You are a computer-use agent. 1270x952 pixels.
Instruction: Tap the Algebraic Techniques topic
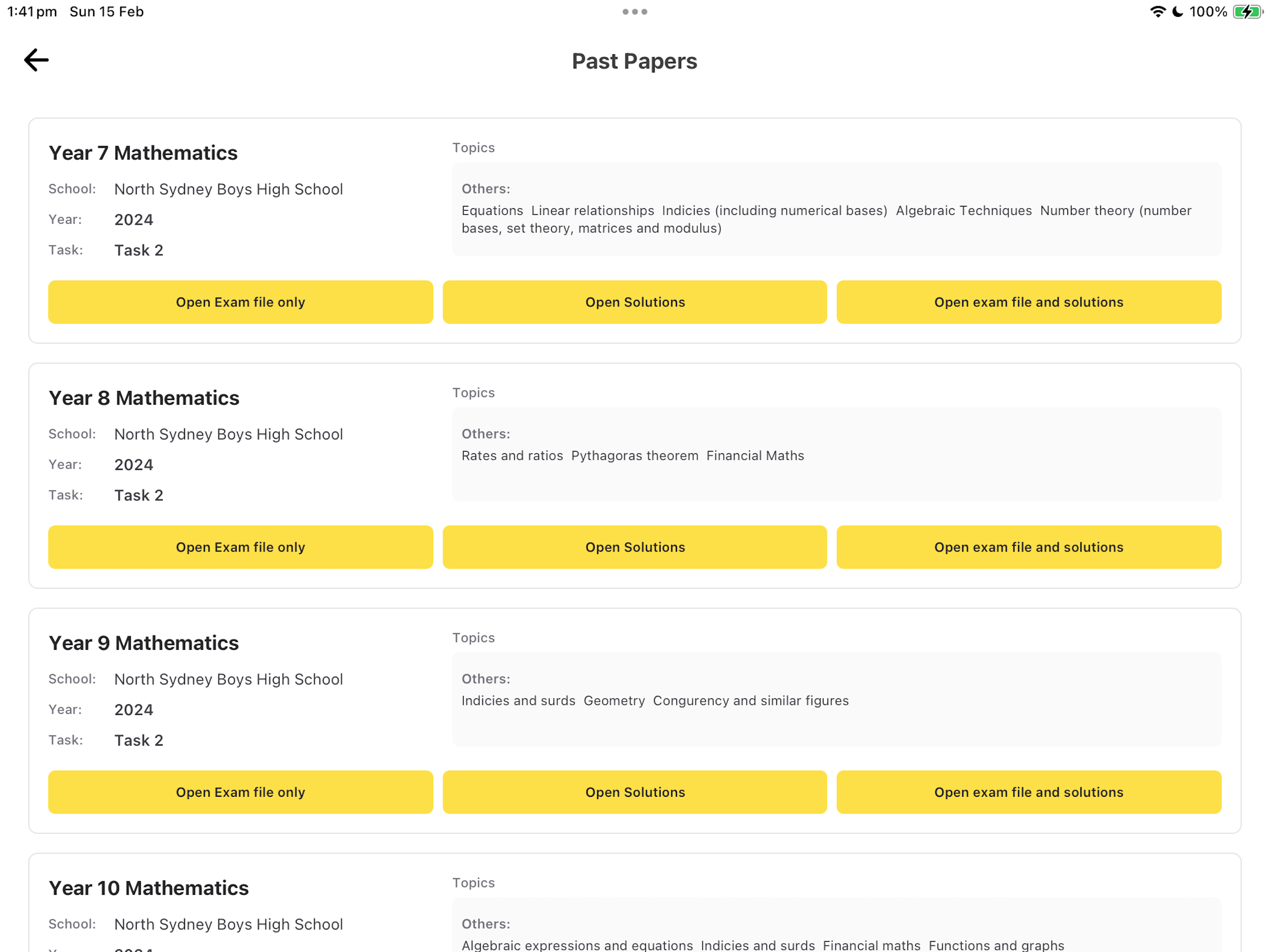tap(964, 211)
